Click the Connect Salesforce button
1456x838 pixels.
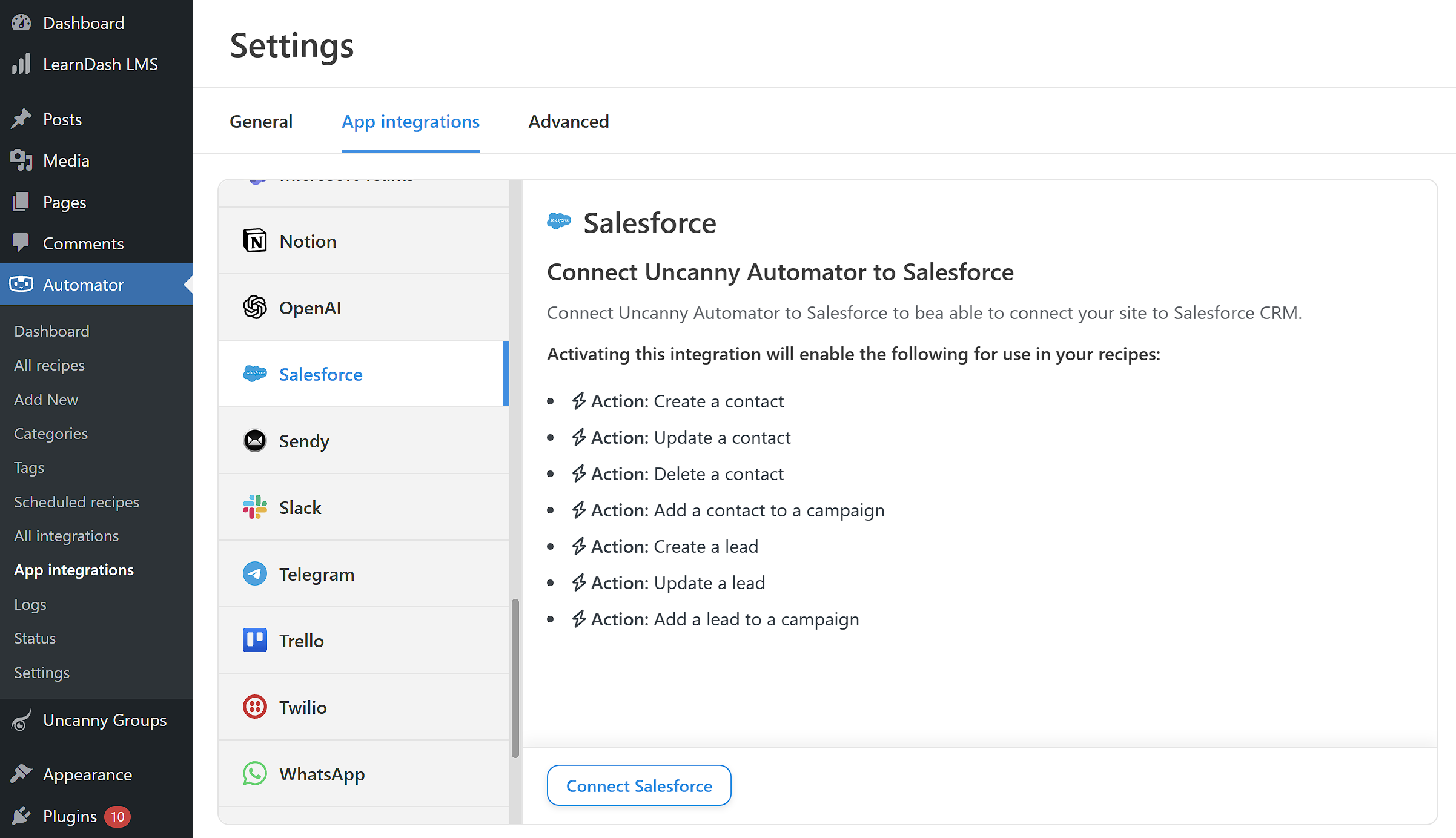pos(639,785)
